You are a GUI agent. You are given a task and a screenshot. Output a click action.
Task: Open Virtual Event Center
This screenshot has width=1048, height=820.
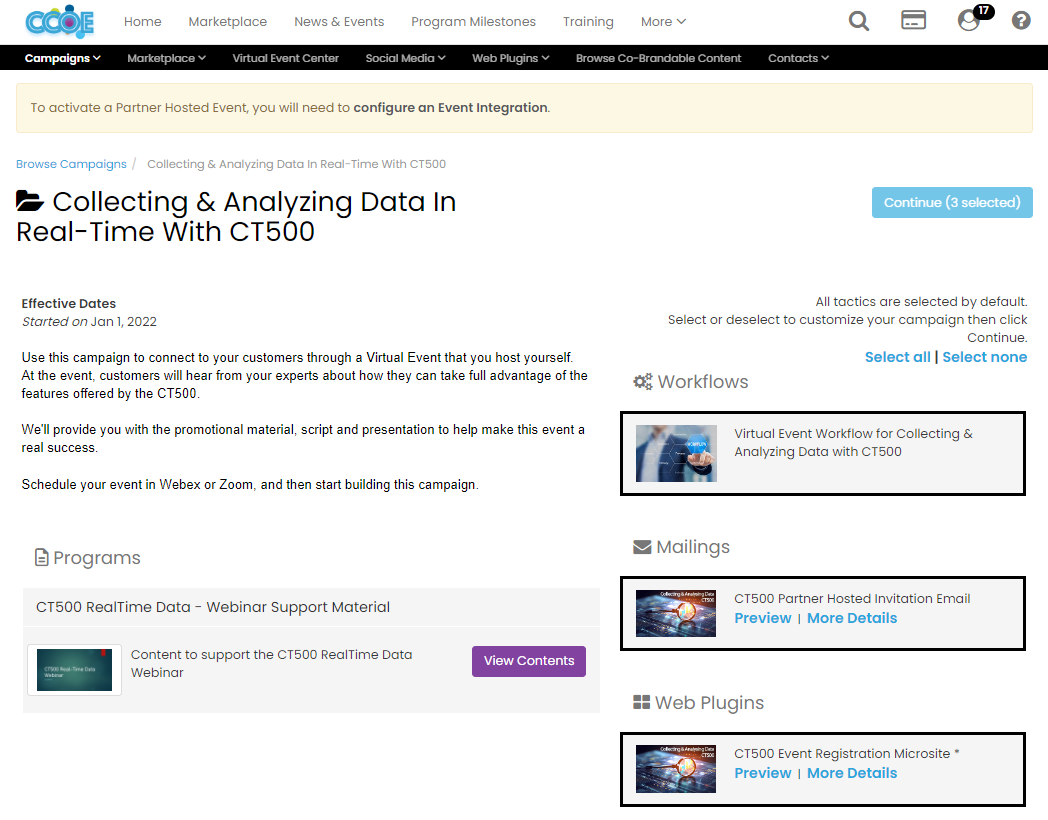[285, 58]
